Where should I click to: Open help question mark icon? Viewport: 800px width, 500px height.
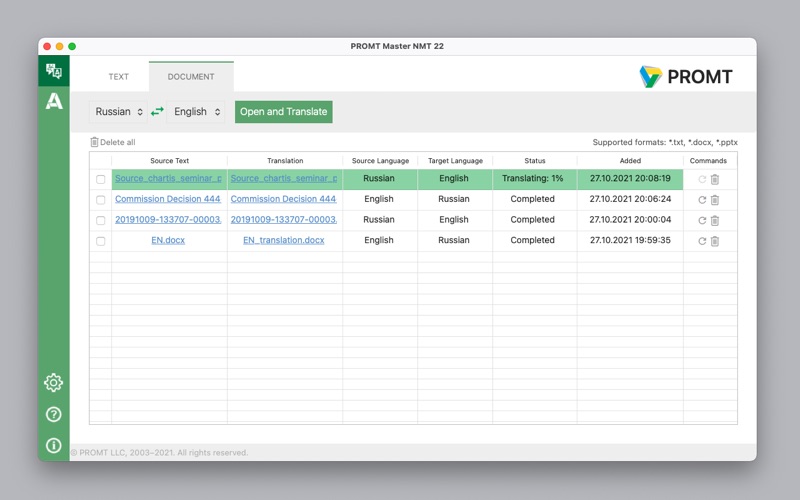pos(54,414)
